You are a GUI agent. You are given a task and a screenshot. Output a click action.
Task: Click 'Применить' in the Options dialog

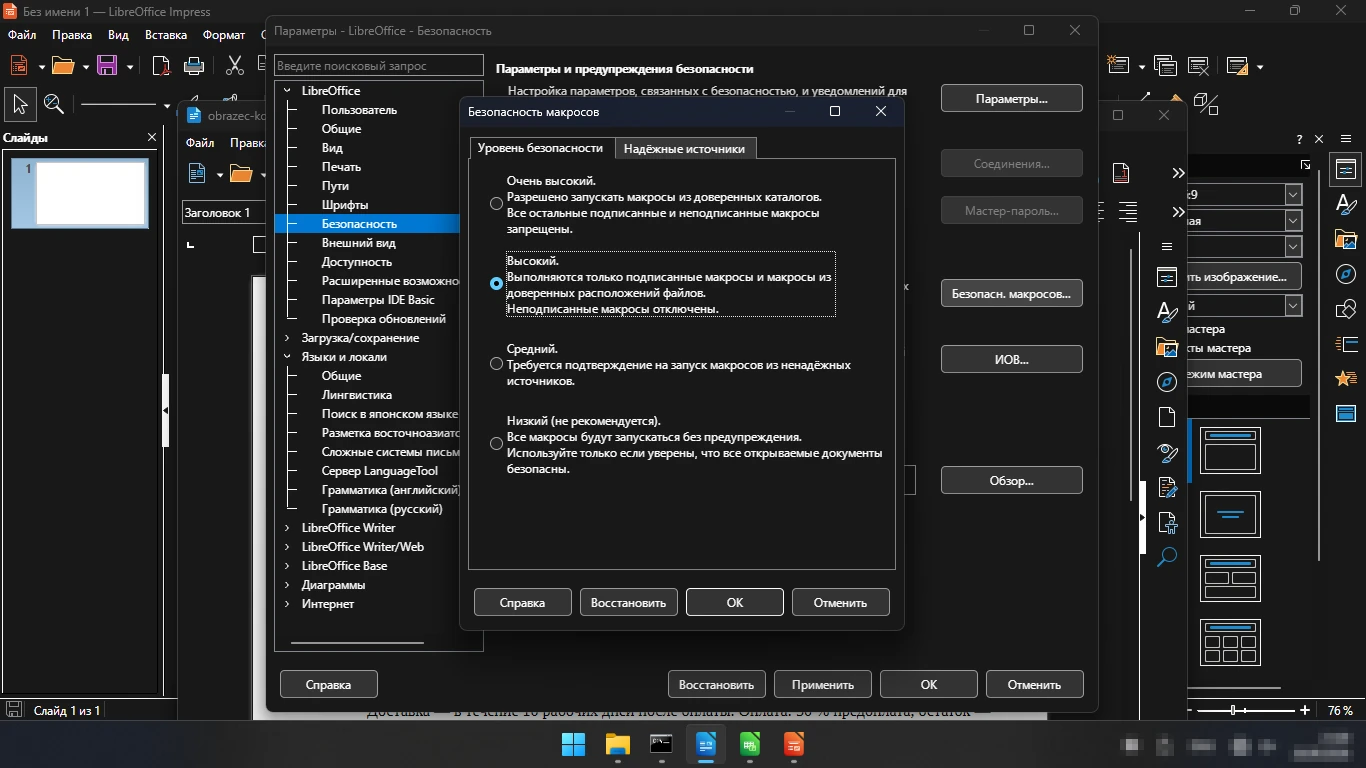[823, 684]
